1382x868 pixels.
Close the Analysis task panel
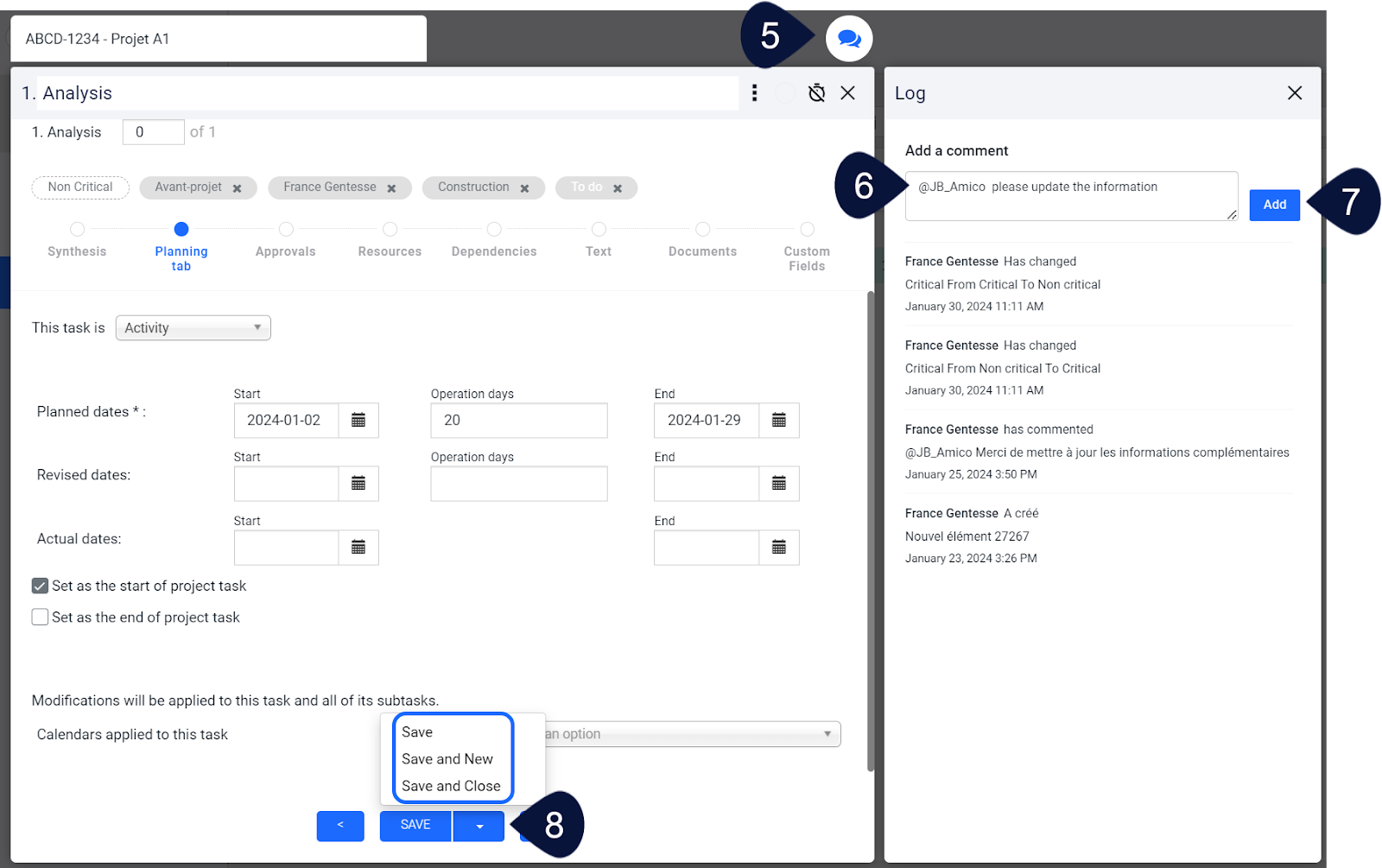(848, 93)
